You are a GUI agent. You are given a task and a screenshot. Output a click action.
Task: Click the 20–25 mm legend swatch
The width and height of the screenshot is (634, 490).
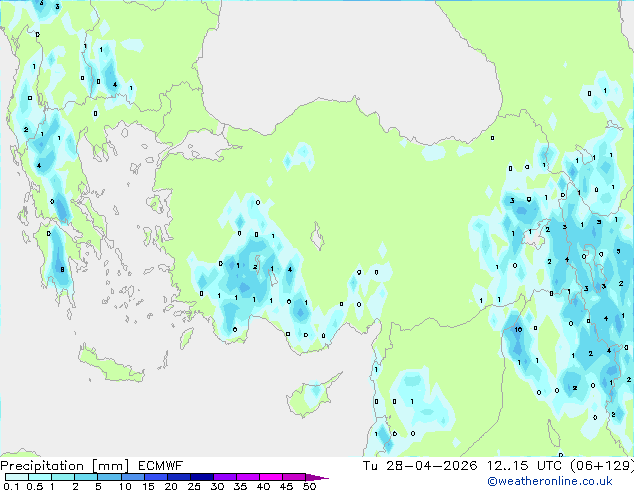point(178,477)
